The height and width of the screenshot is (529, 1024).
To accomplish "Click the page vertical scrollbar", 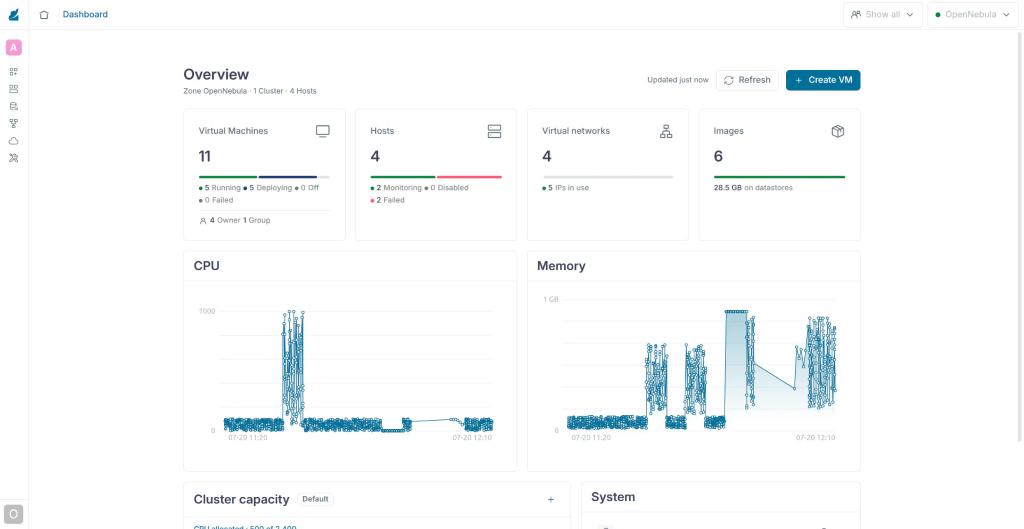I will click(x=1020, y=235).
